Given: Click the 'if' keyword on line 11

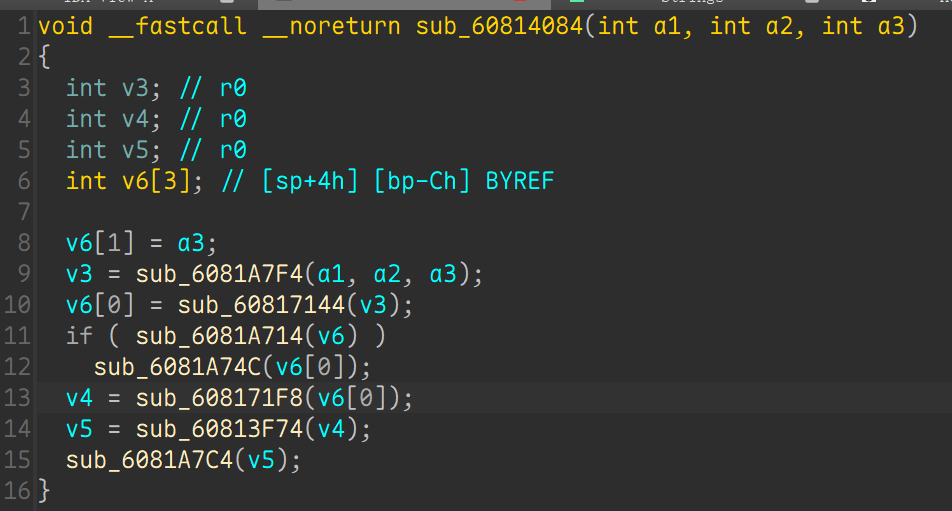Looking at the screenshot, I should (80, 336).
